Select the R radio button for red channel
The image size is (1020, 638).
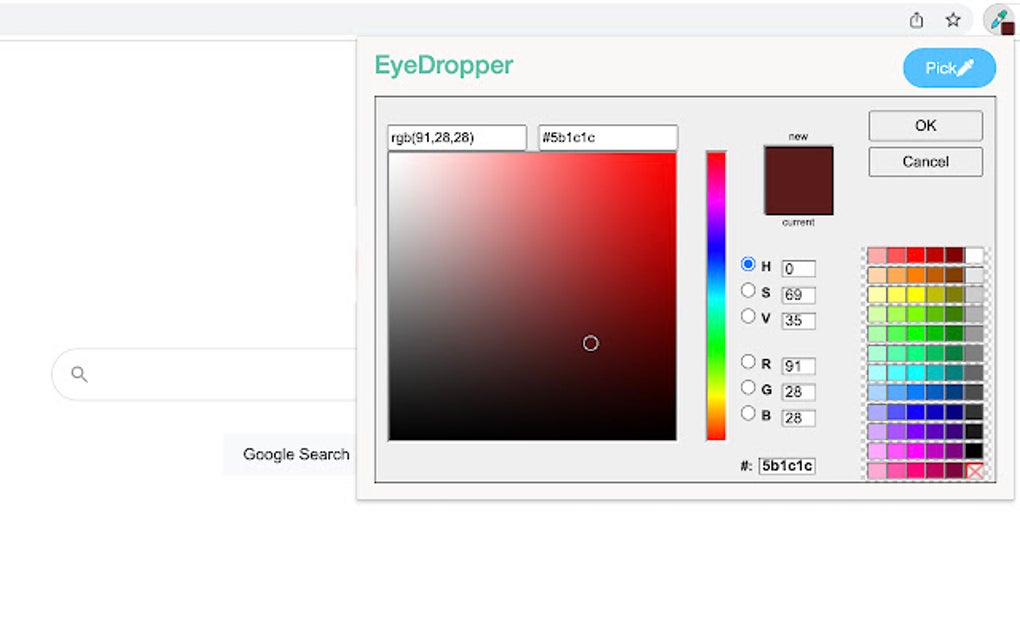(x=748, y=361)
